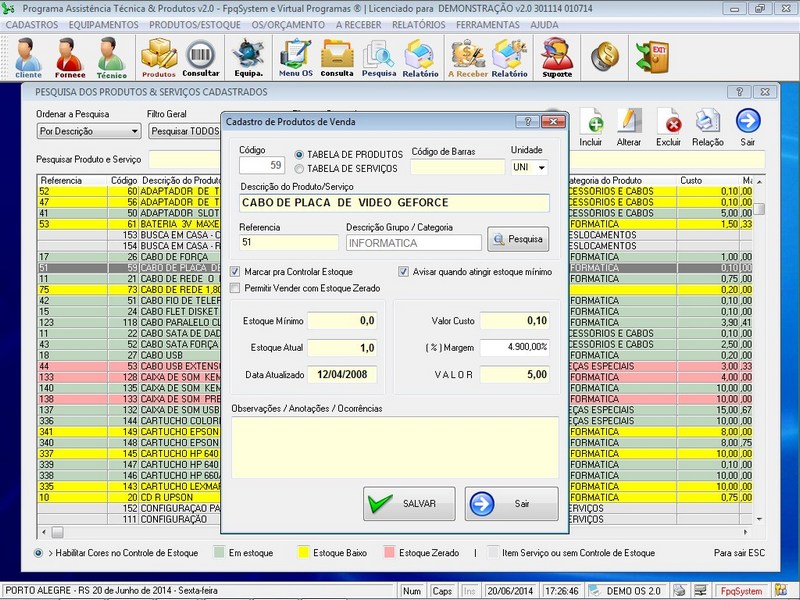Enable Permitir Vender com Estoque Zerado
The height and width of the screenshot is (600, 800).
tap(235, 288)
